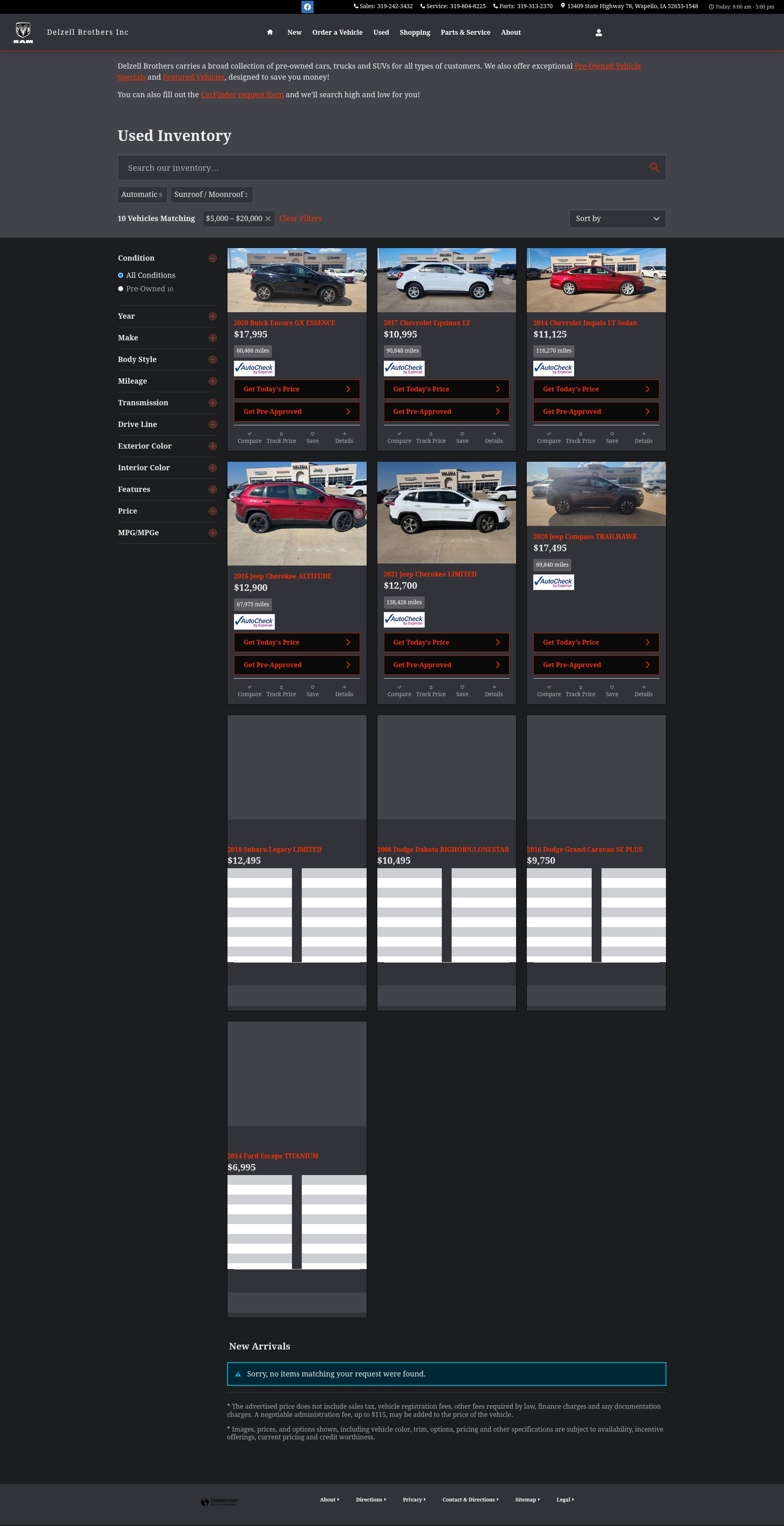Screen dimensions: 784x1526
Task: Expand the Mileage filter
Action: pyautogui.click(x=213, y=381)
